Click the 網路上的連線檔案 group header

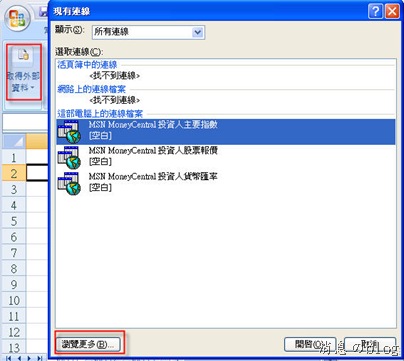click(92, 89)
